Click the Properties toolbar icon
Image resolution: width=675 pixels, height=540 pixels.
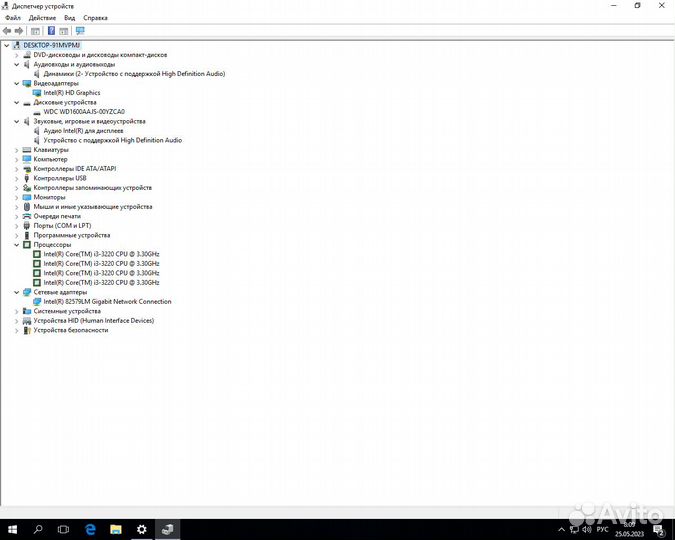click(x=35, y=31)
